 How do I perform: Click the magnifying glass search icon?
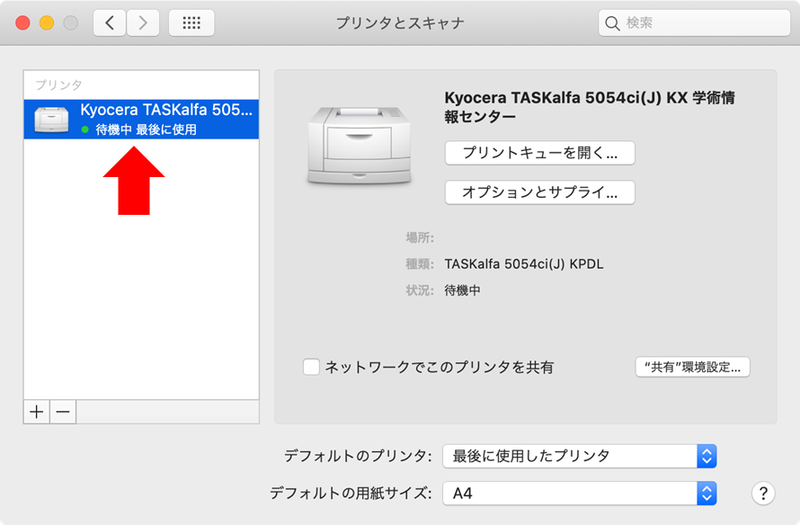pyautogui.click(x=612, y=23)
